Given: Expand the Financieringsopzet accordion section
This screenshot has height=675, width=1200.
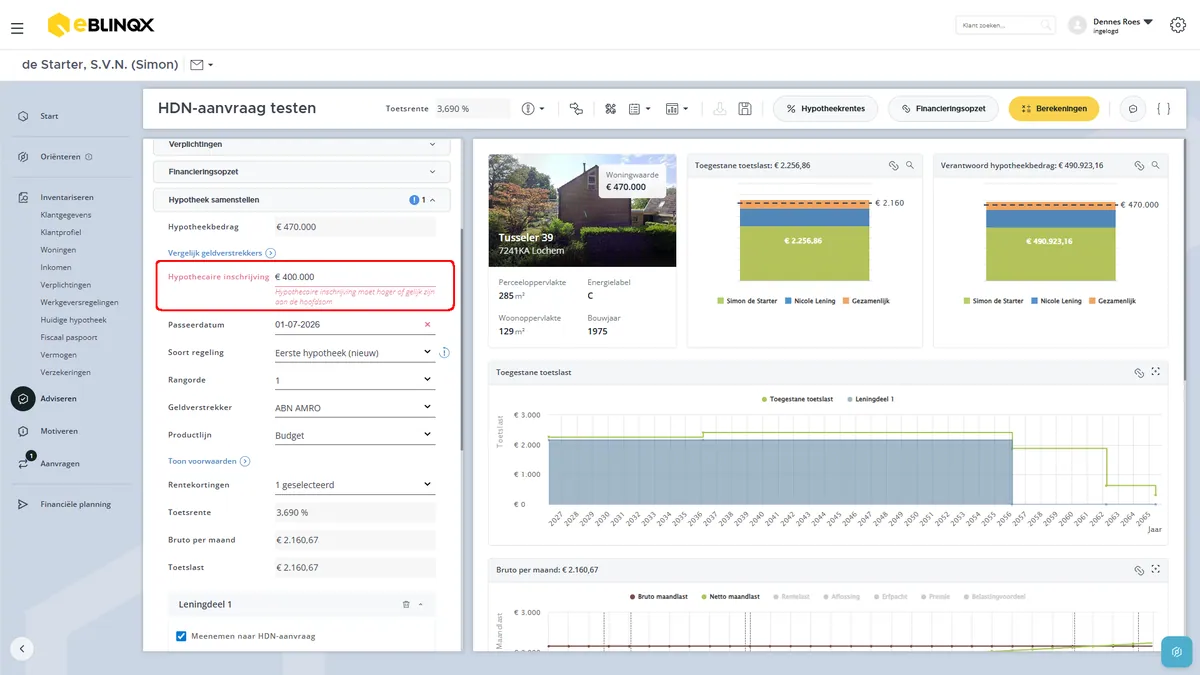Looking at the screenshot, I should pos(302,172).
